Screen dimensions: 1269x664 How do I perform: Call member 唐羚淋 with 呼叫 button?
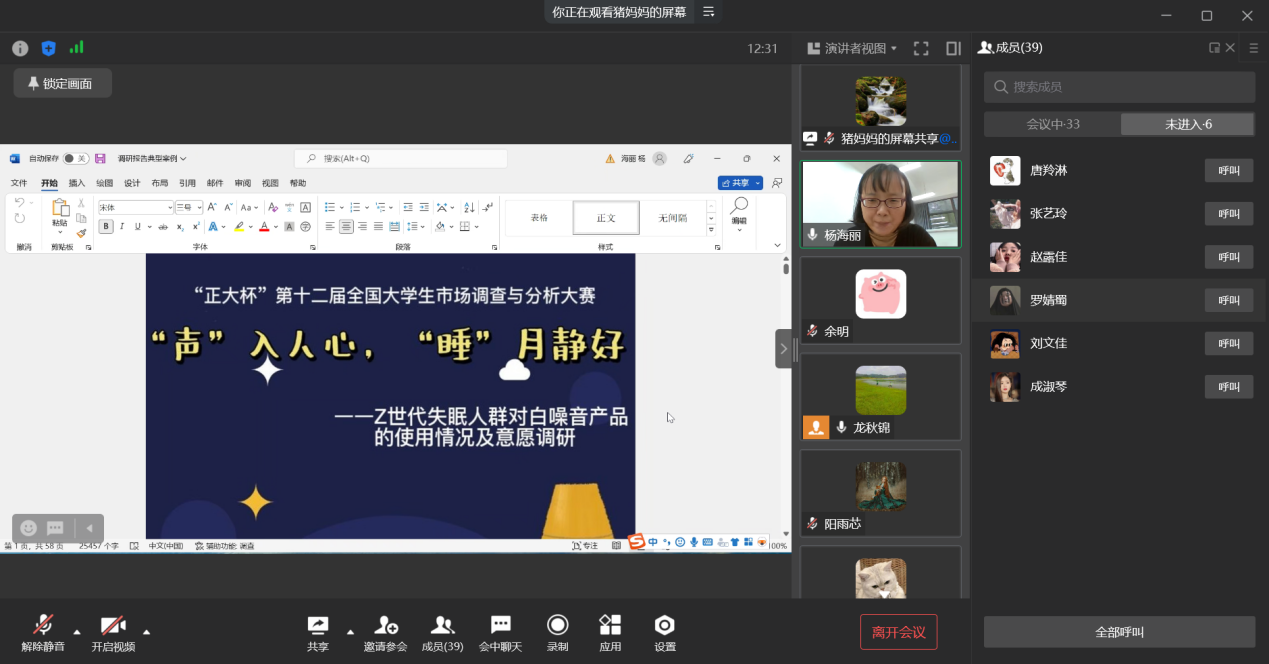tap(1228, 170)
